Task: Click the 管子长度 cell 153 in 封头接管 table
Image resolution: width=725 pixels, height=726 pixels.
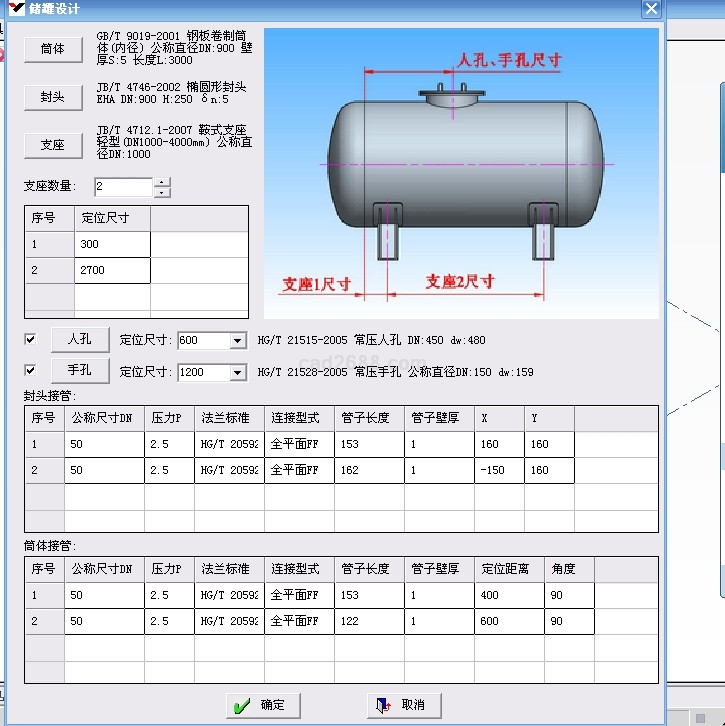Action: coord(368,444)
